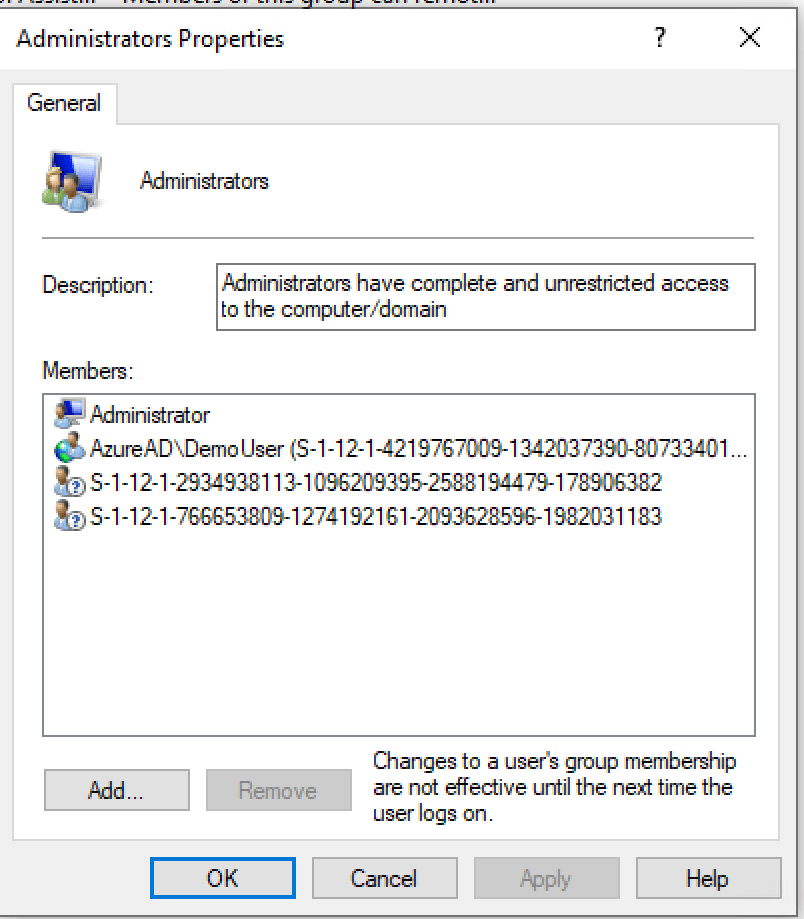The image size is (804, 919).
Task: Click the AzureAD\DemoUser globe icon
Action: tap(65, 449)
